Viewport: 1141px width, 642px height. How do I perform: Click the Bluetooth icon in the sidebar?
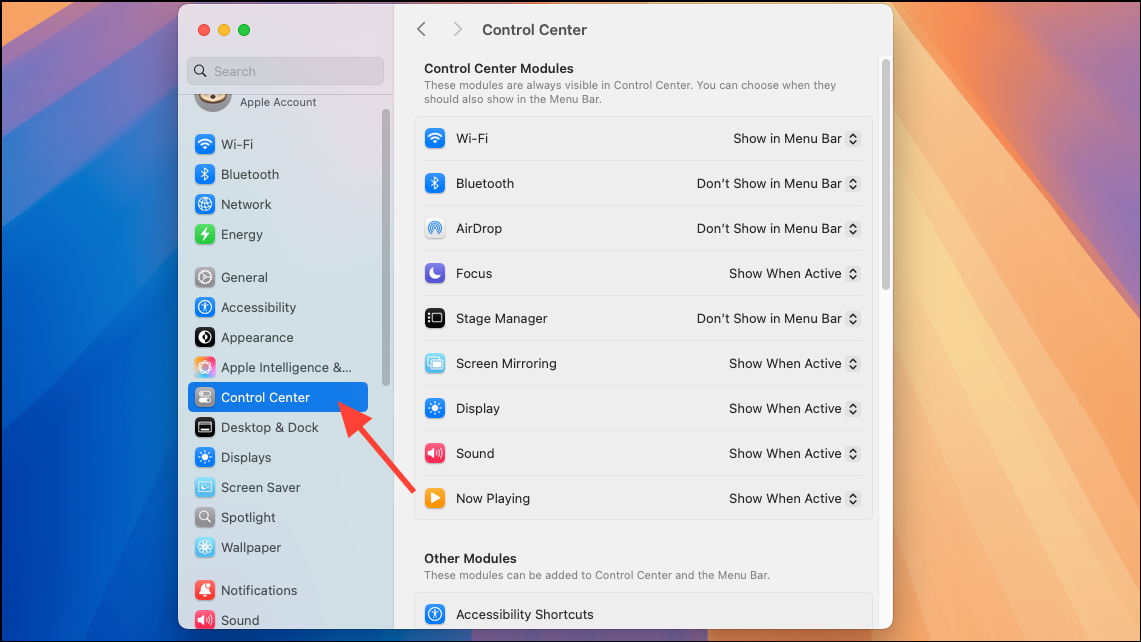coord(204,174)
